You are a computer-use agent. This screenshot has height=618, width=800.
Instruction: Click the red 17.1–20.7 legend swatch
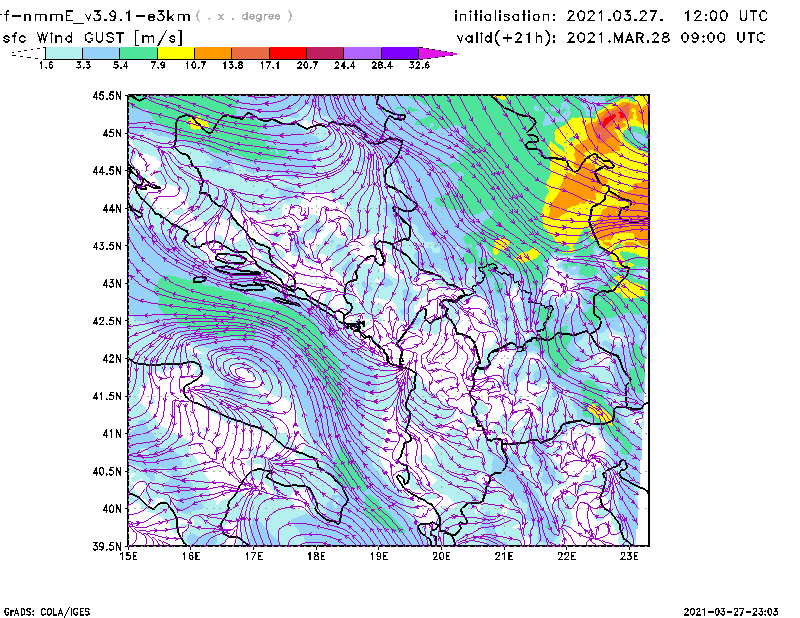click(x=288, y=53)
